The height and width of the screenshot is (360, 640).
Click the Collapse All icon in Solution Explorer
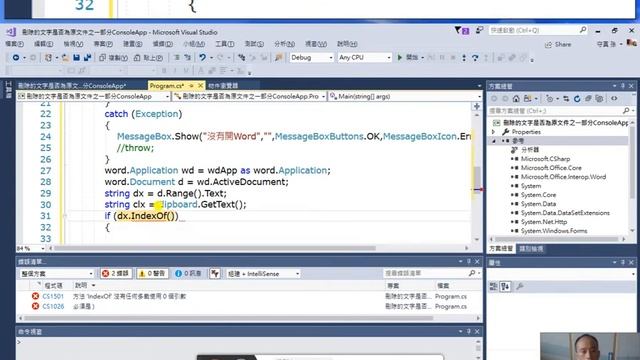[588, 98]
